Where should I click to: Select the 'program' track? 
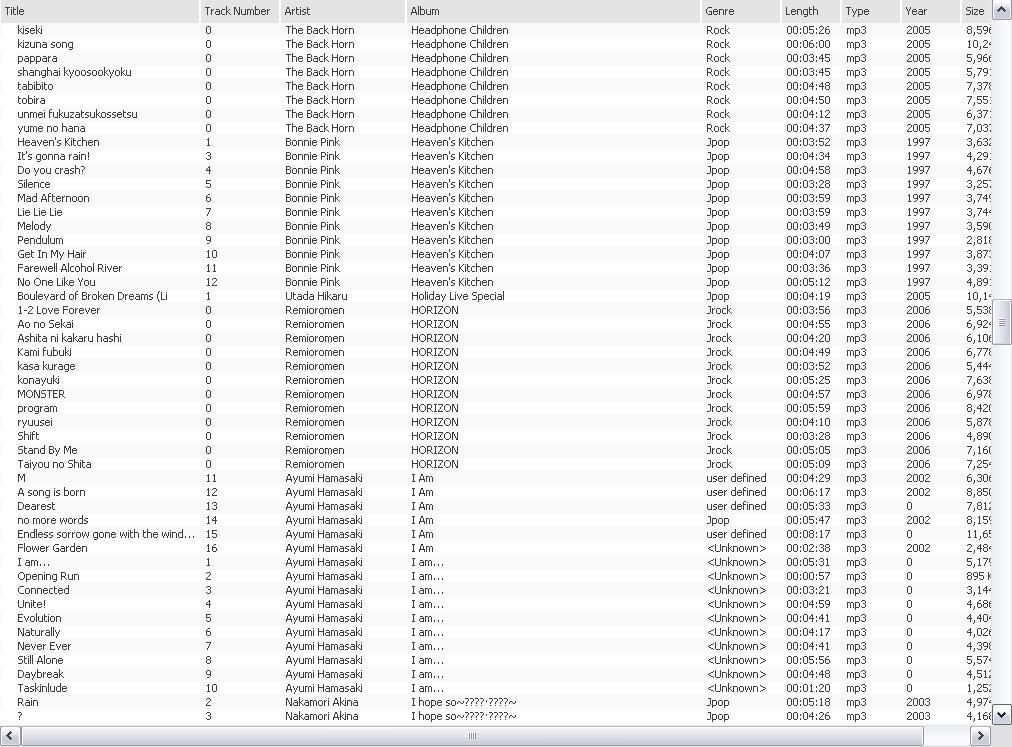click(x=37, y=408)
